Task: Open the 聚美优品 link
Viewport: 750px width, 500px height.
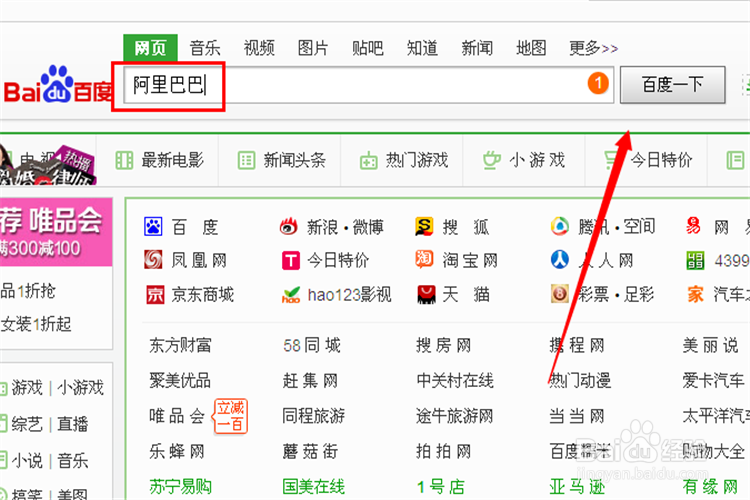Action: tap(180, 380)
